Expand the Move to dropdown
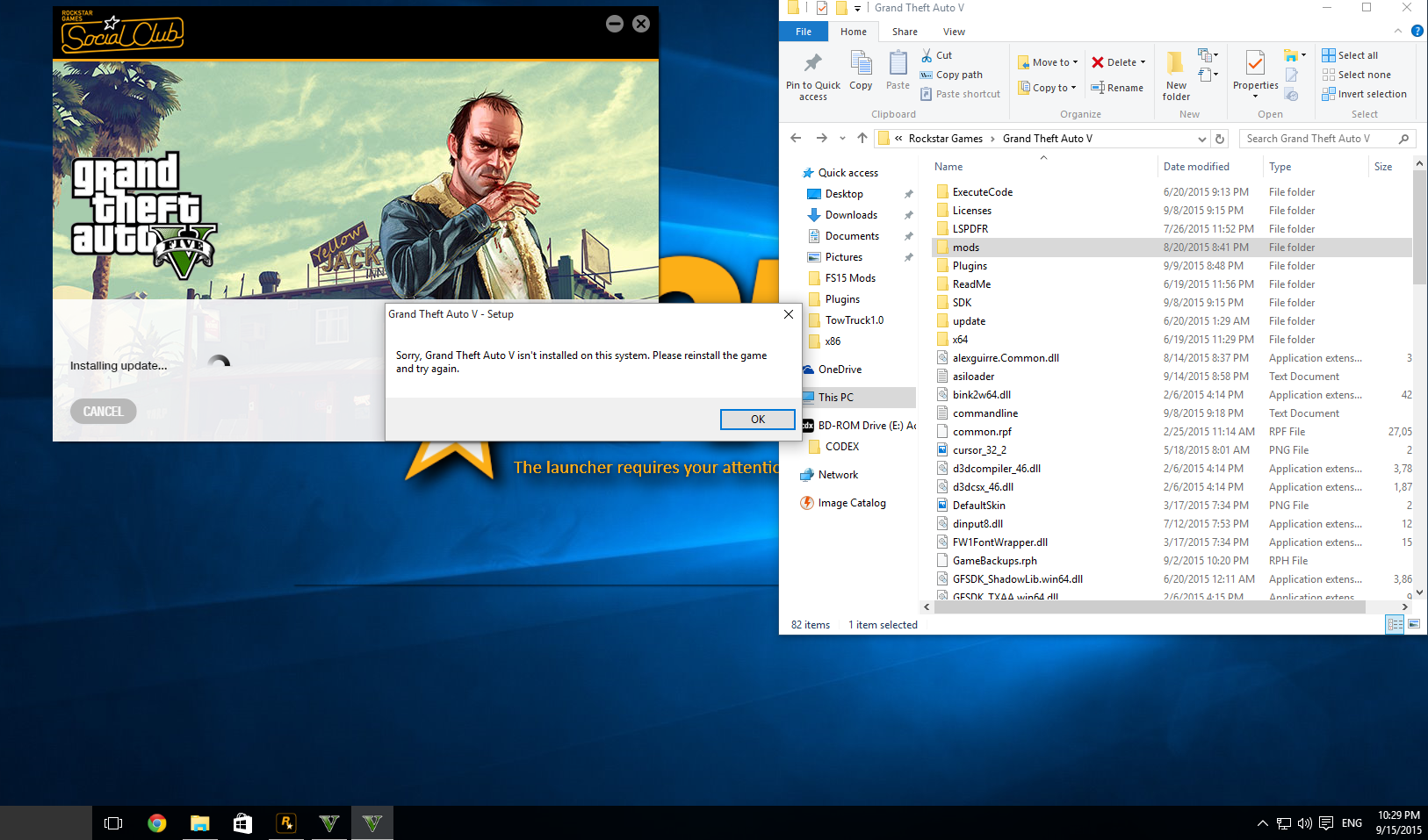Screen dimensions: 1428x840 [x=1075, y=62]
